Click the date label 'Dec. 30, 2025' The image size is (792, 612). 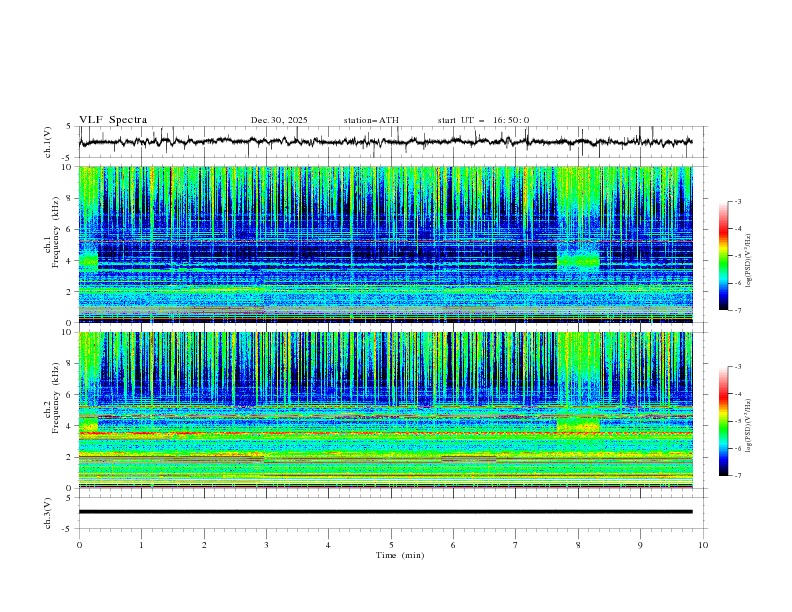click(x=279, y=120)
